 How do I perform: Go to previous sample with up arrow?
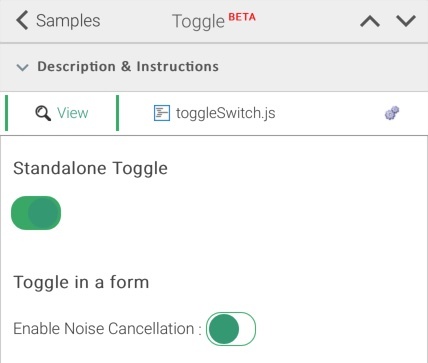370,22
